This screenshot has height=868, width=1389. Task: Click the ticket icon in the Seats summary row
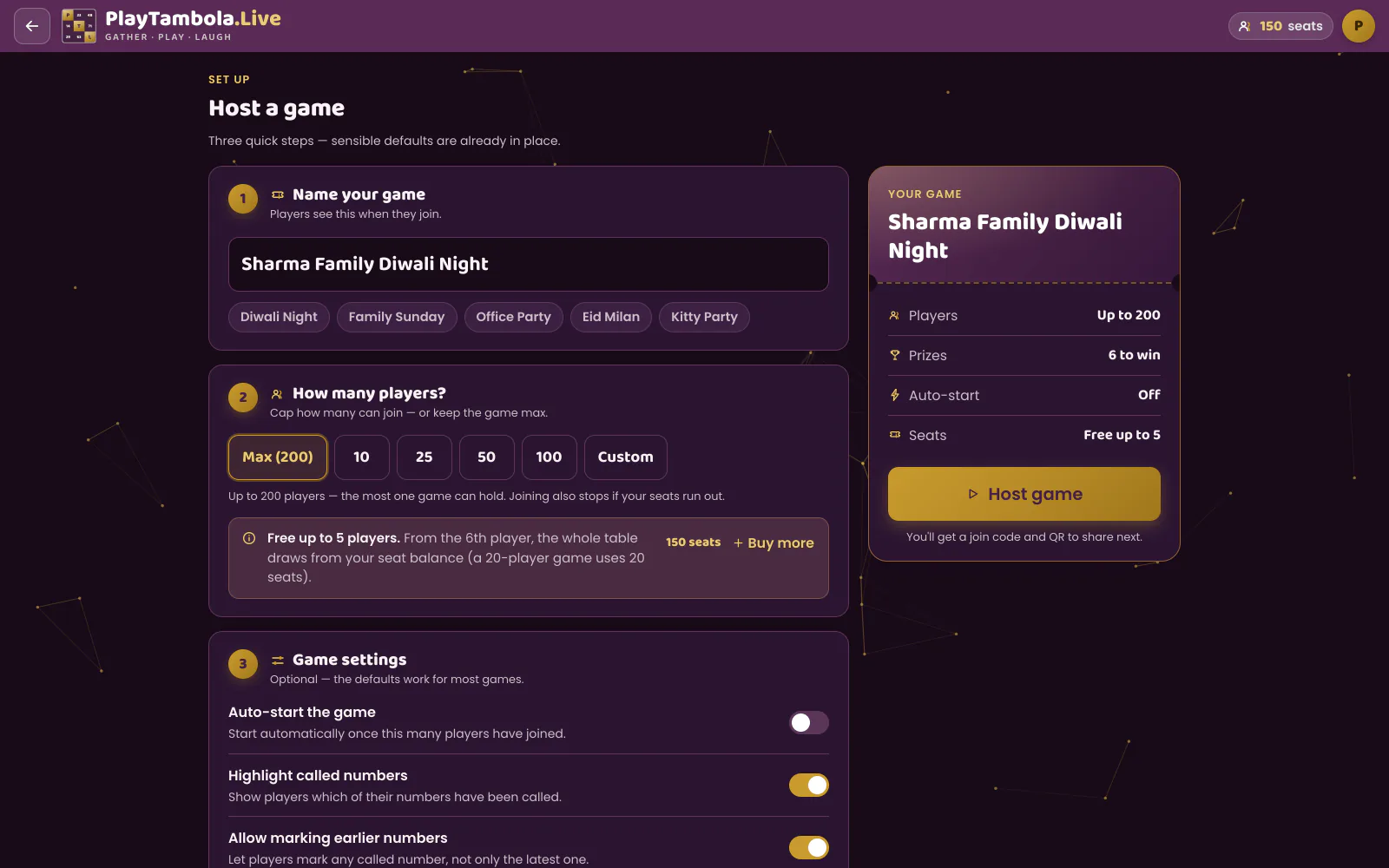click(894, 435)
